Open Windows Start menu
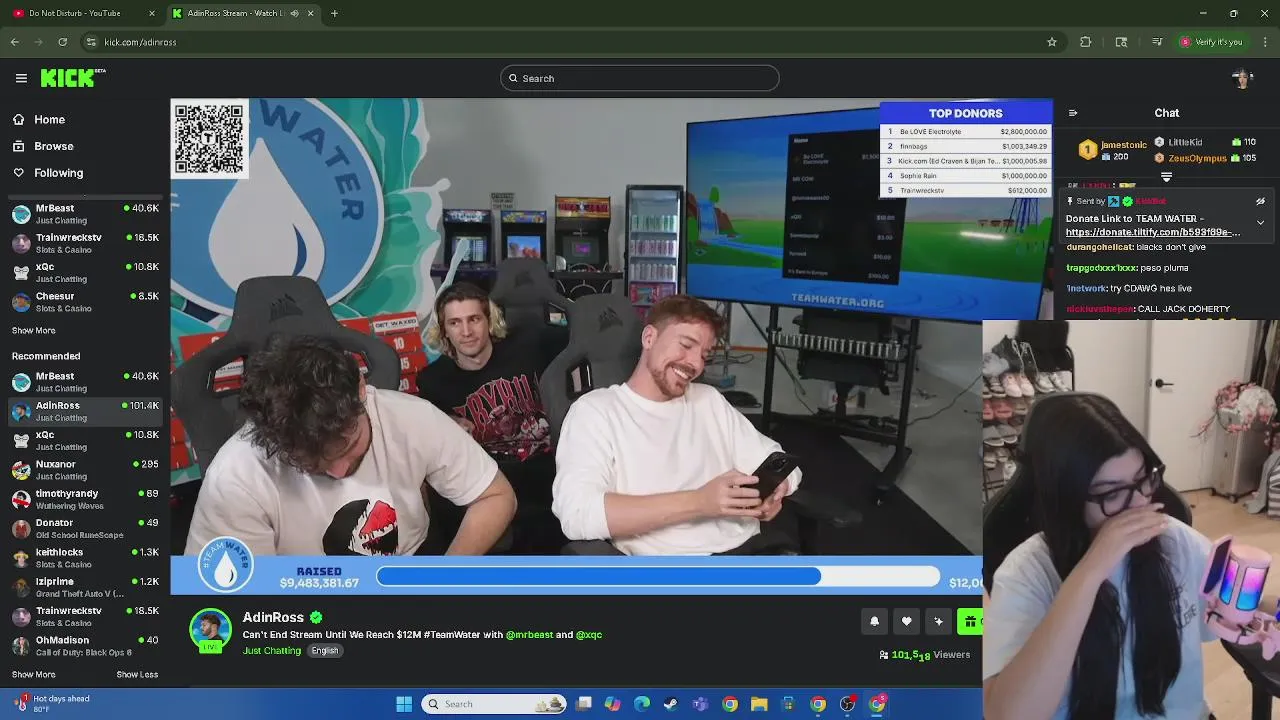 pyautogui.click(x=404, y=704)
